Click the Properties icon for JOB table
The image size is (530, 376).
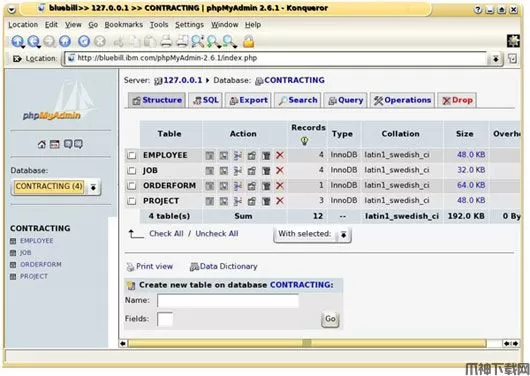(252, 171)
